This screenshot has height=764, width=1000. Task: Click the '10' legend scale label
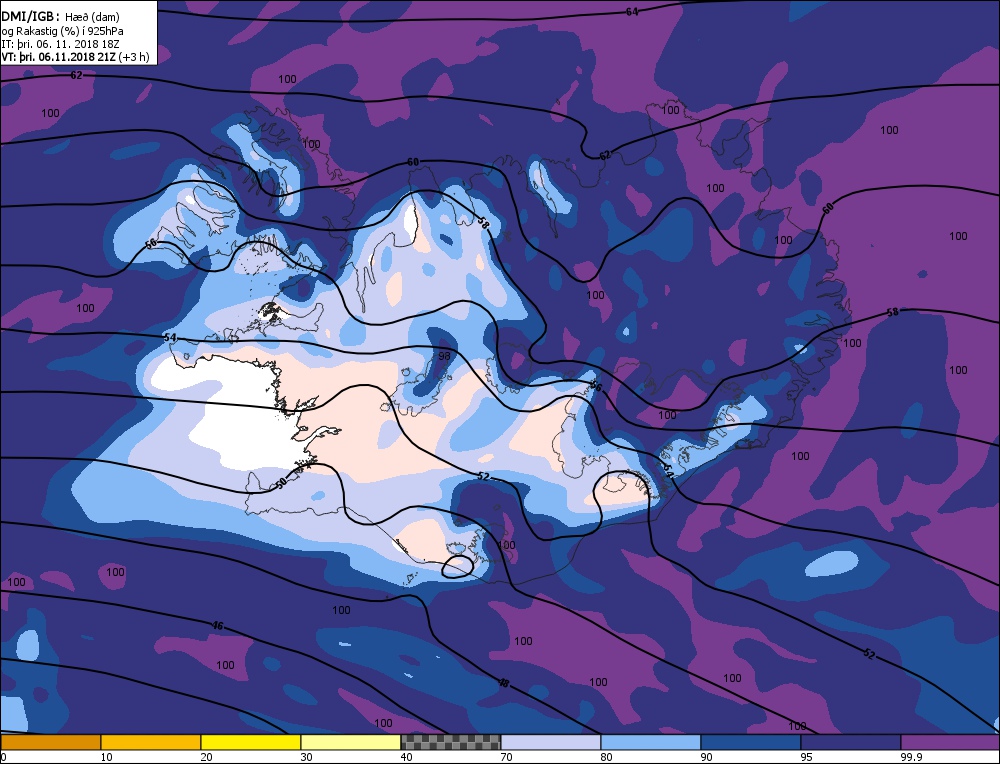pos(106,757)
